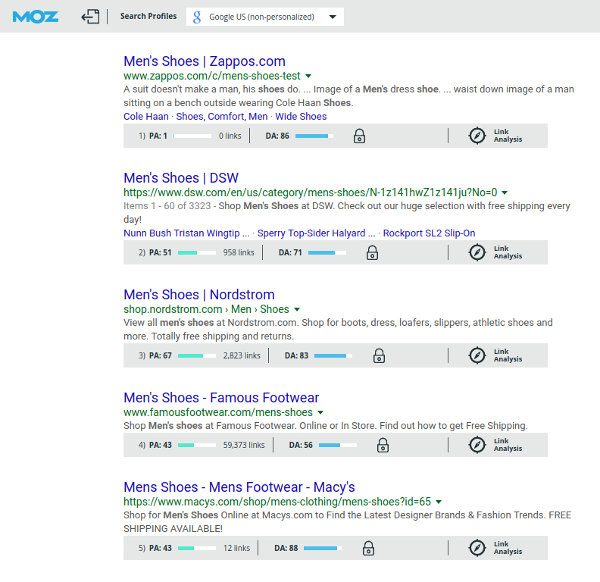Follow the Rockport SL2 Slip-On sitelink

coord(429,233)
